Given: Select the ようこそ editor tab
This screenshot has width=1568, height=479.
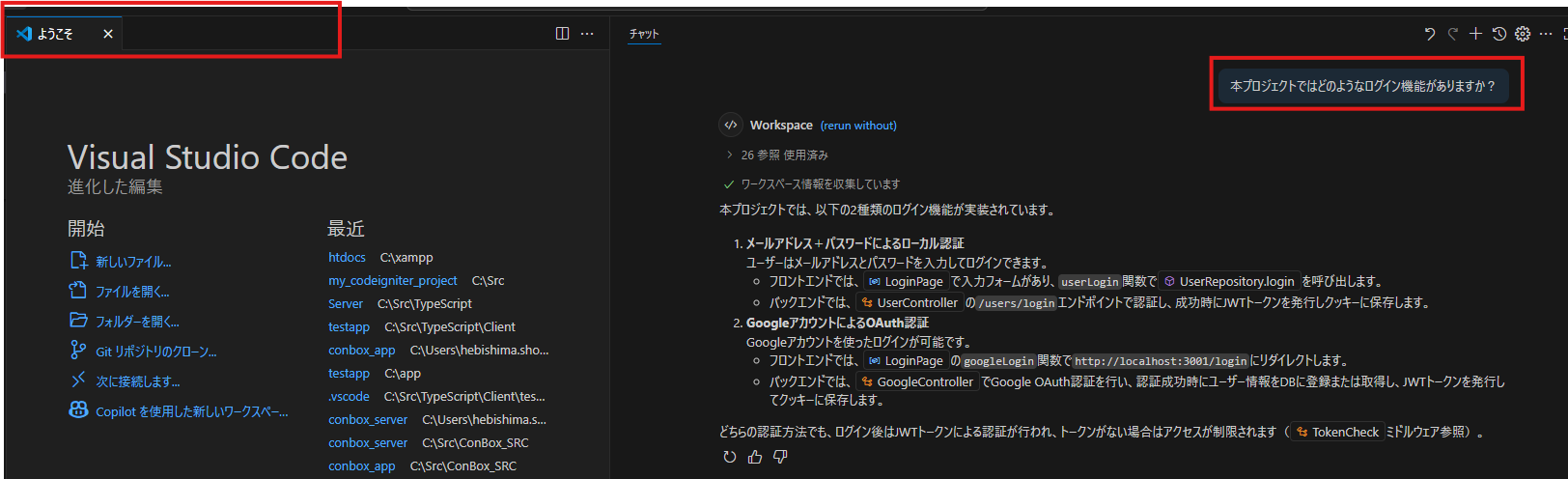Looking at the screenshot, I should [65, 34].
